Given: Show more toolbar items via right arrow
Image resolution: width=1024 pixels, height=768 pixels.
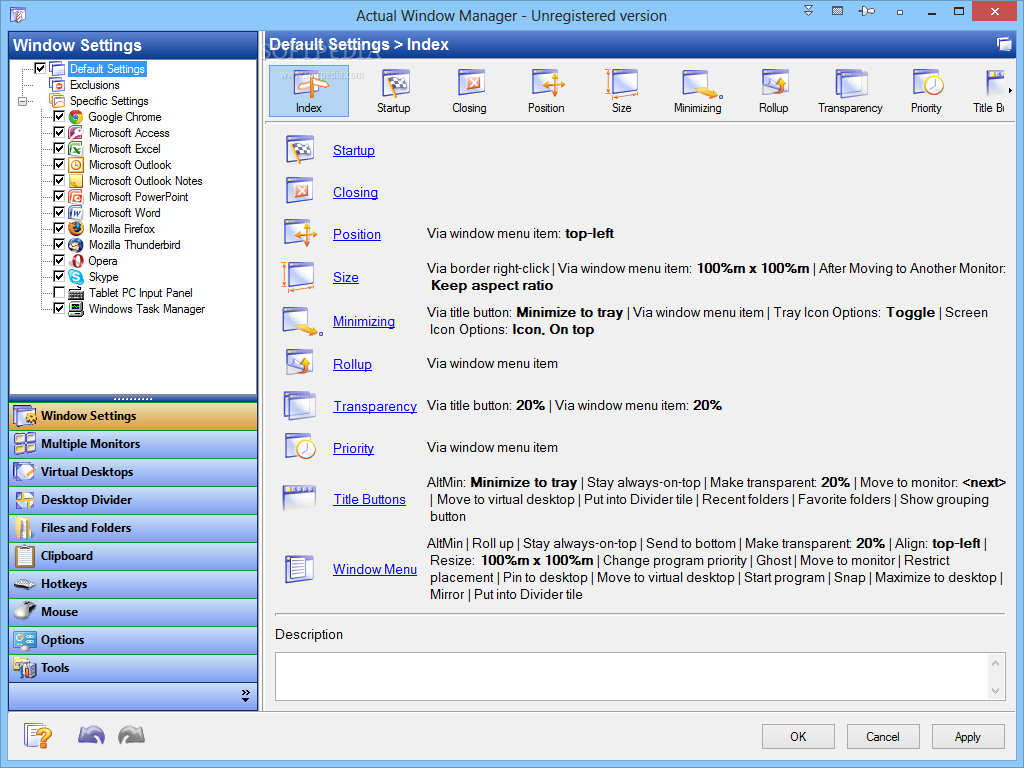Looking at the screenshot, I should pos(1010,91).
